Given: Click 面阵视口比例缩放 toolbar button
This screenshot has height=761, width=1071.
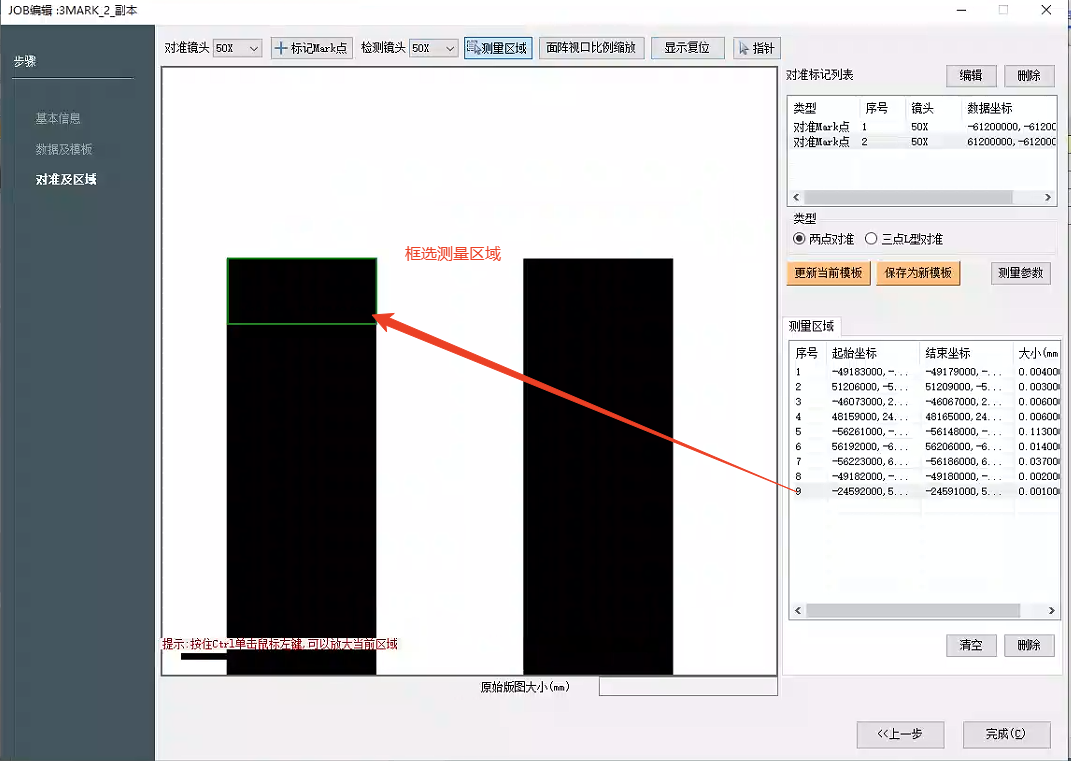Looking at the screenshot, I should [591, 48].
